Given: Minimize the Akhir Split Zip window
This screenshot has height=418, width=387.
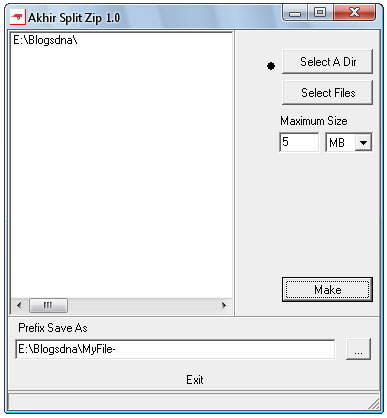Looking at the screenshot, I should (295, 13).
